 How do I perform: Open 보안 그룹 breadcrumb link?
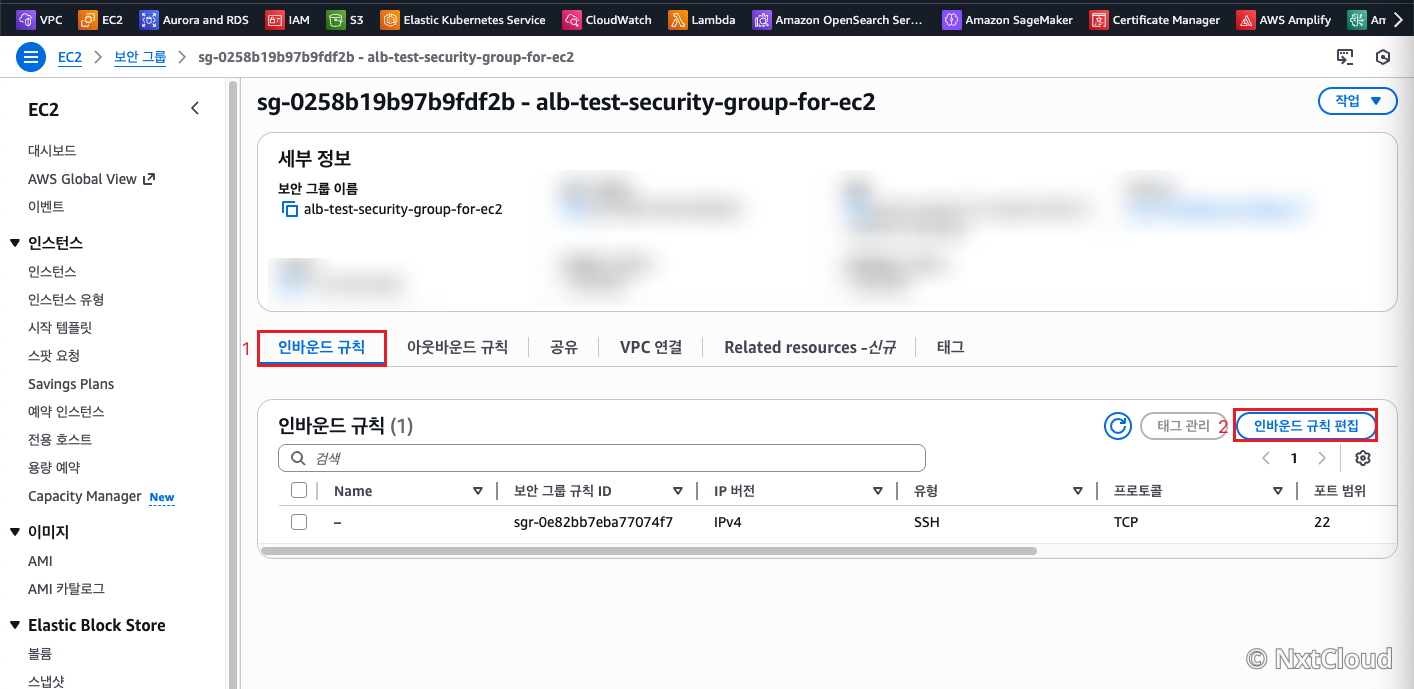coord(140,57)
